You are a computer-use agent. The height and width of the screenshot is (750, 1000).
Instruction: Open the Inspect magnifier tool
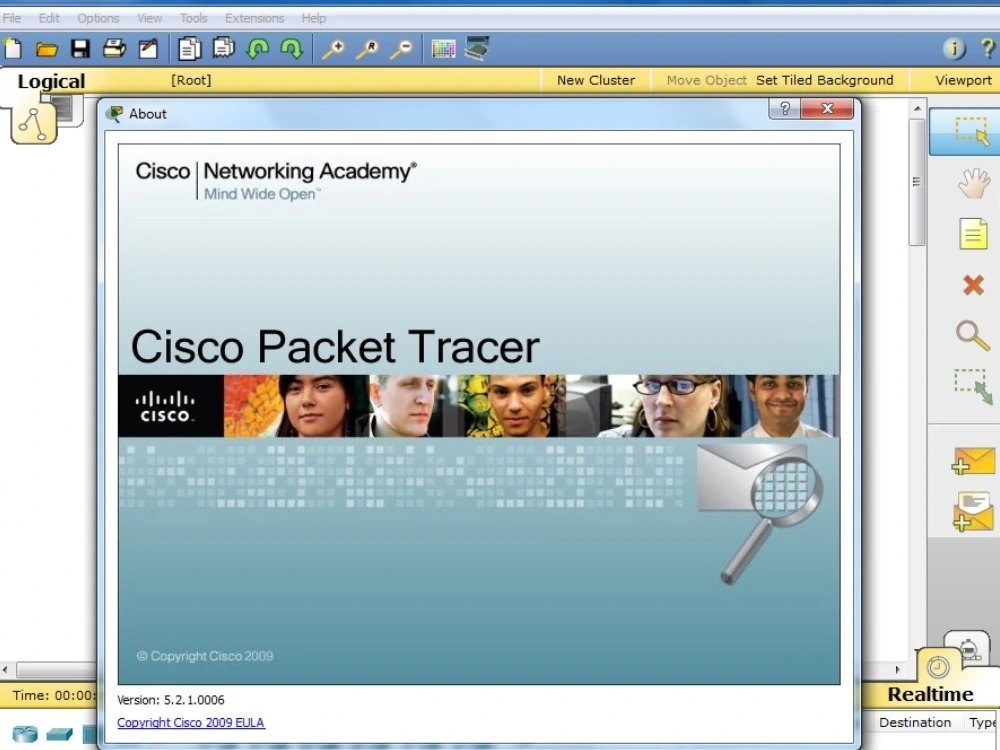pos(973,336)
